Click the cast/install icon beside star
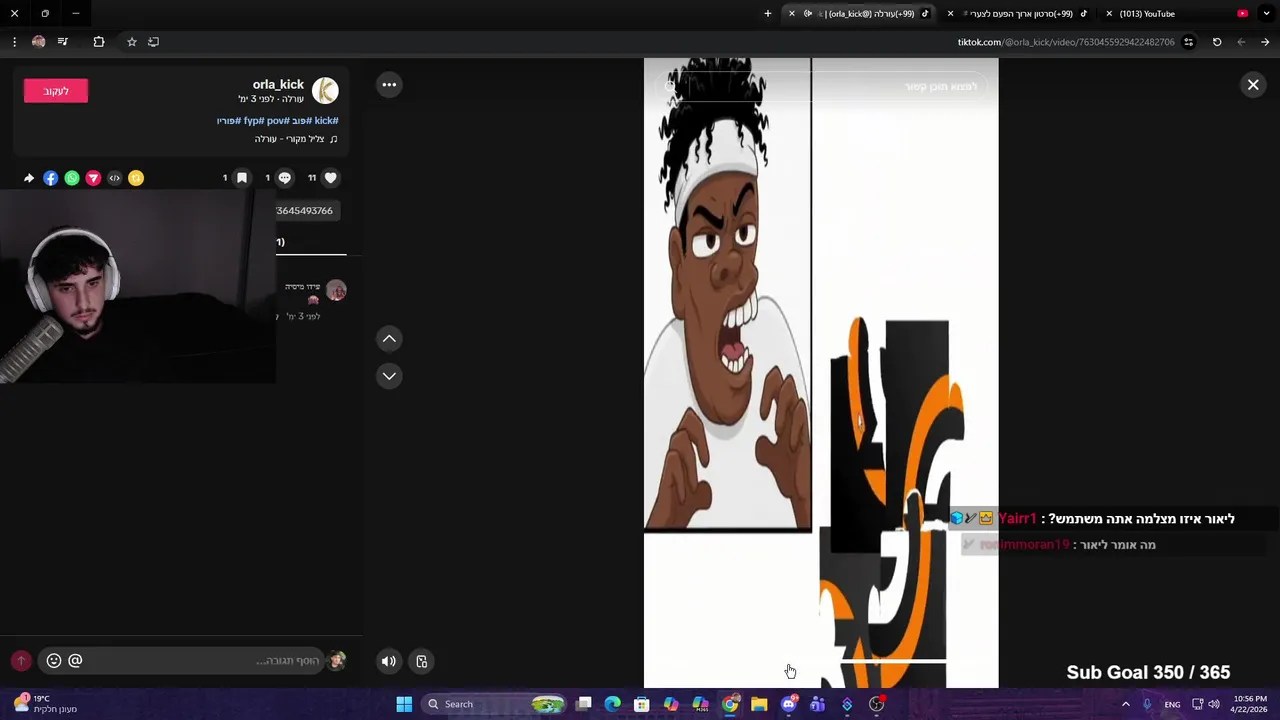 153,42
